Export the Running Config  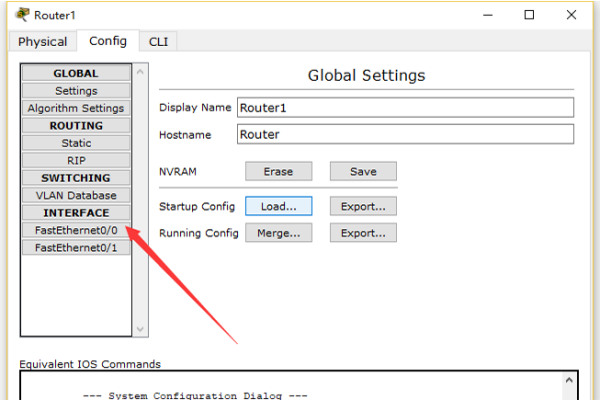[x=363, y=233]
